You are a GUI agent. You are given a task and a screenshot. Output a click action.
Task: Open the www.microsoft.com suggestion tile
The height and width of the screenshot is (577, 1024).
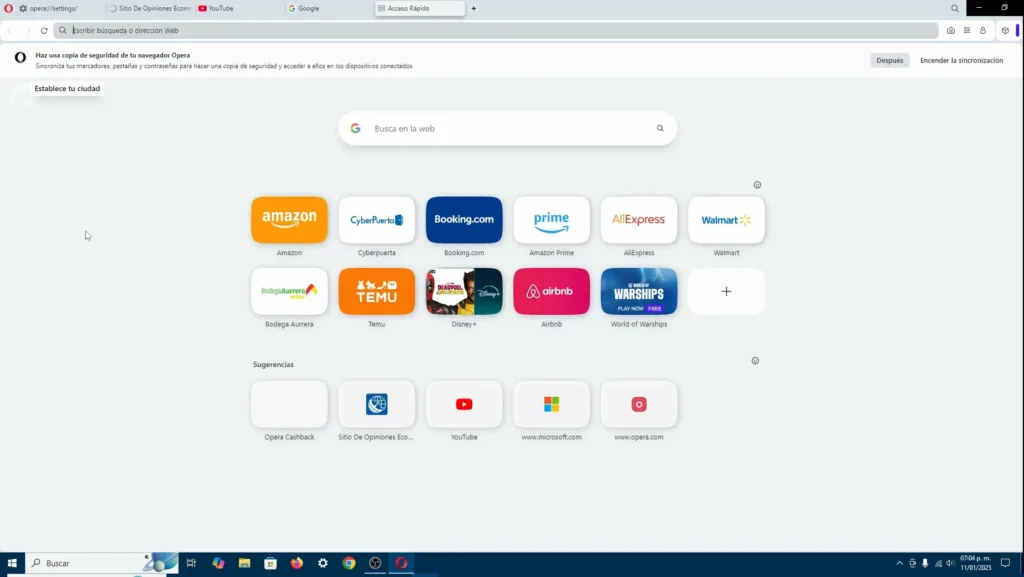[x=552, y=405]
